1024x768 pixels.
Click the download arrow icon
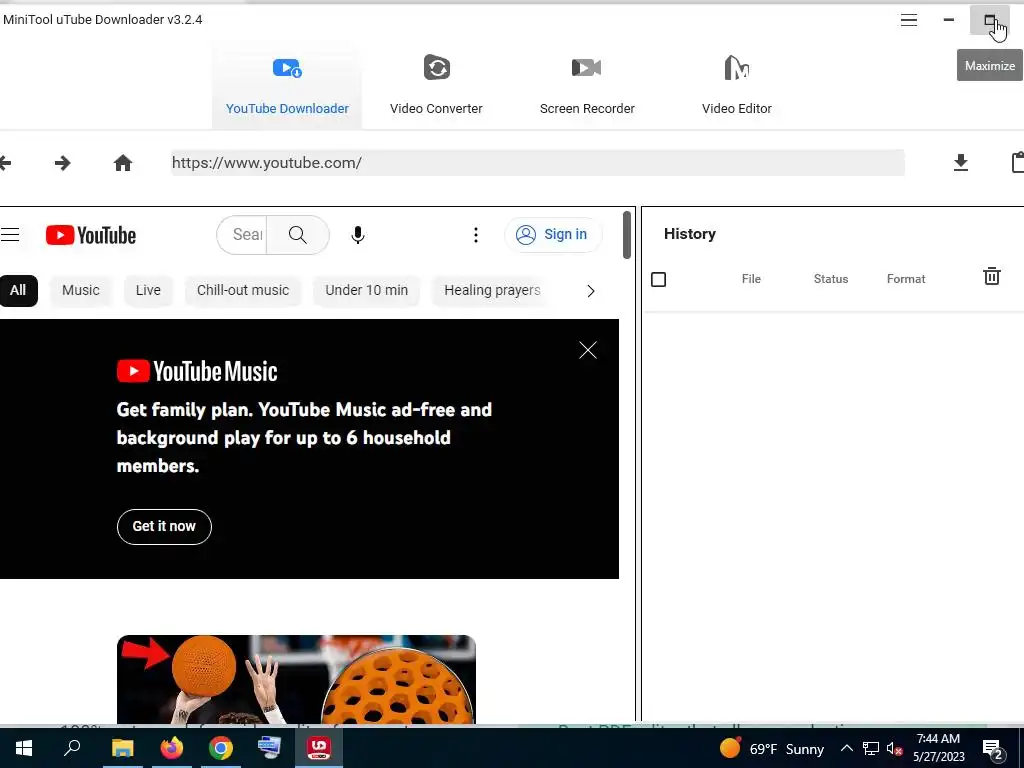[x=961, y=163]
